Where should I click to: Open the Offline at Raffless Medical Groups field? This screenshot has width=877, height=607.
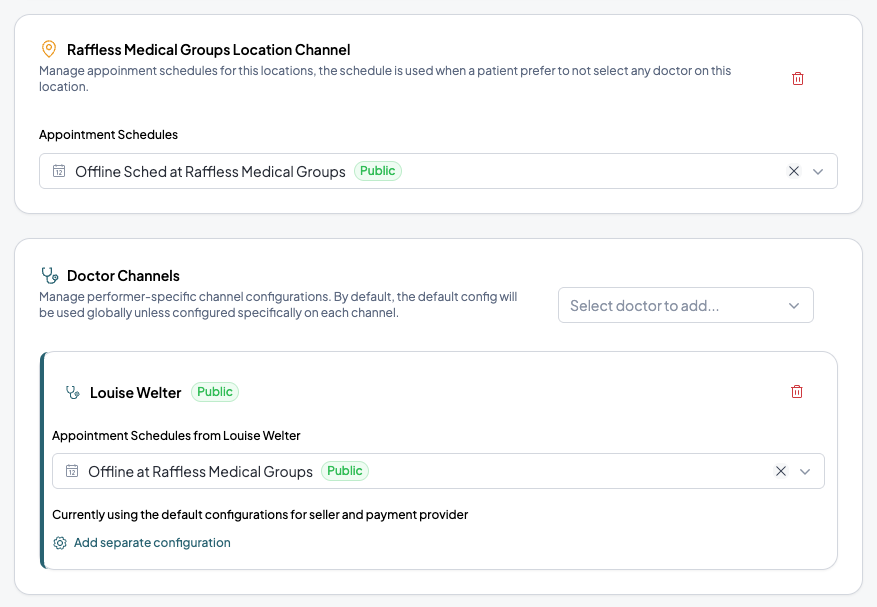click(438, 471)
